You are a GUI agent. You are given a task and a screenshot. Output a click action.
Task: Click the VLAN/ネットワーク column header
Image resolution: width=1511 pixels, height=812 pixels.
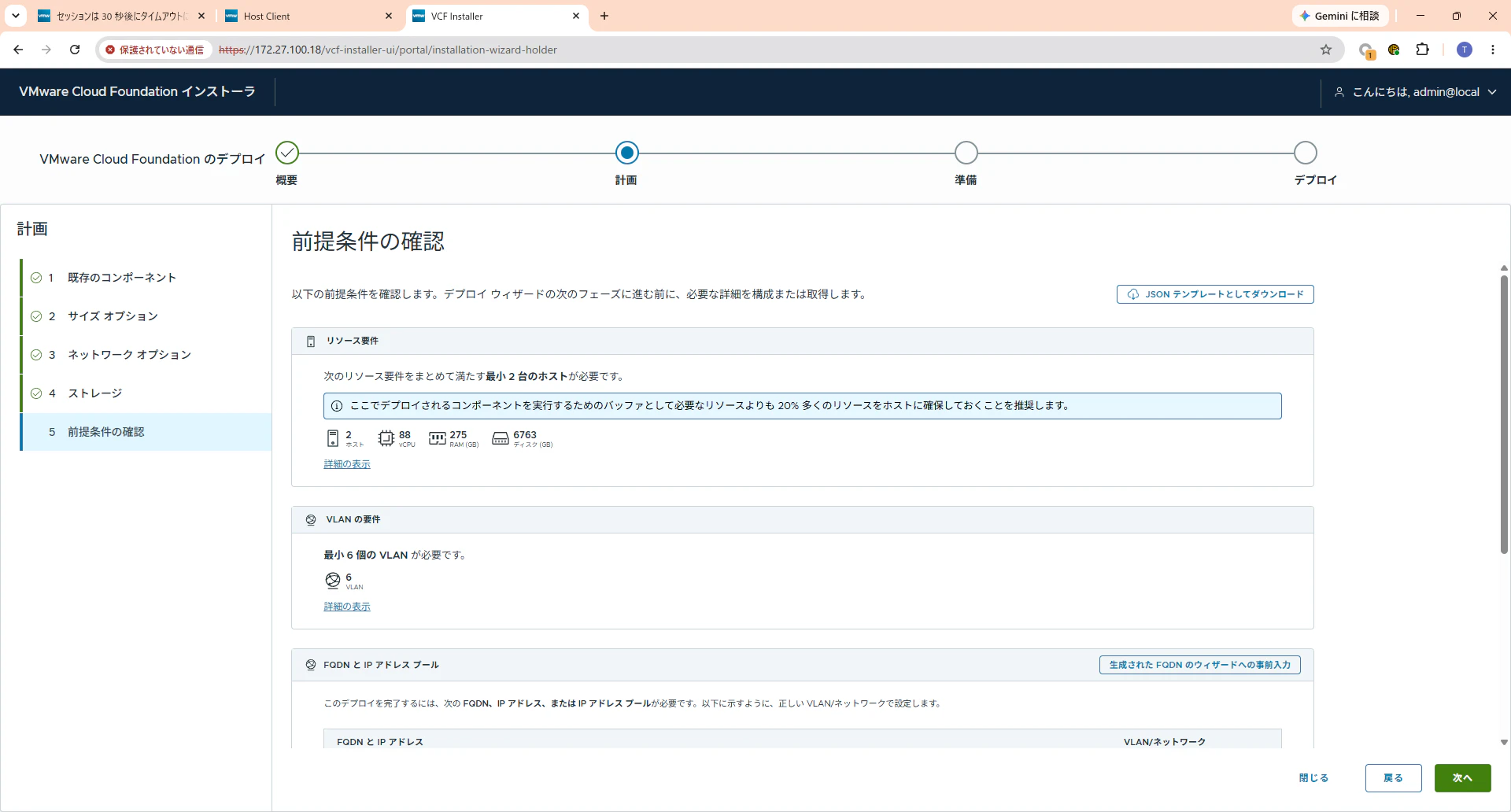(1165, 742)
